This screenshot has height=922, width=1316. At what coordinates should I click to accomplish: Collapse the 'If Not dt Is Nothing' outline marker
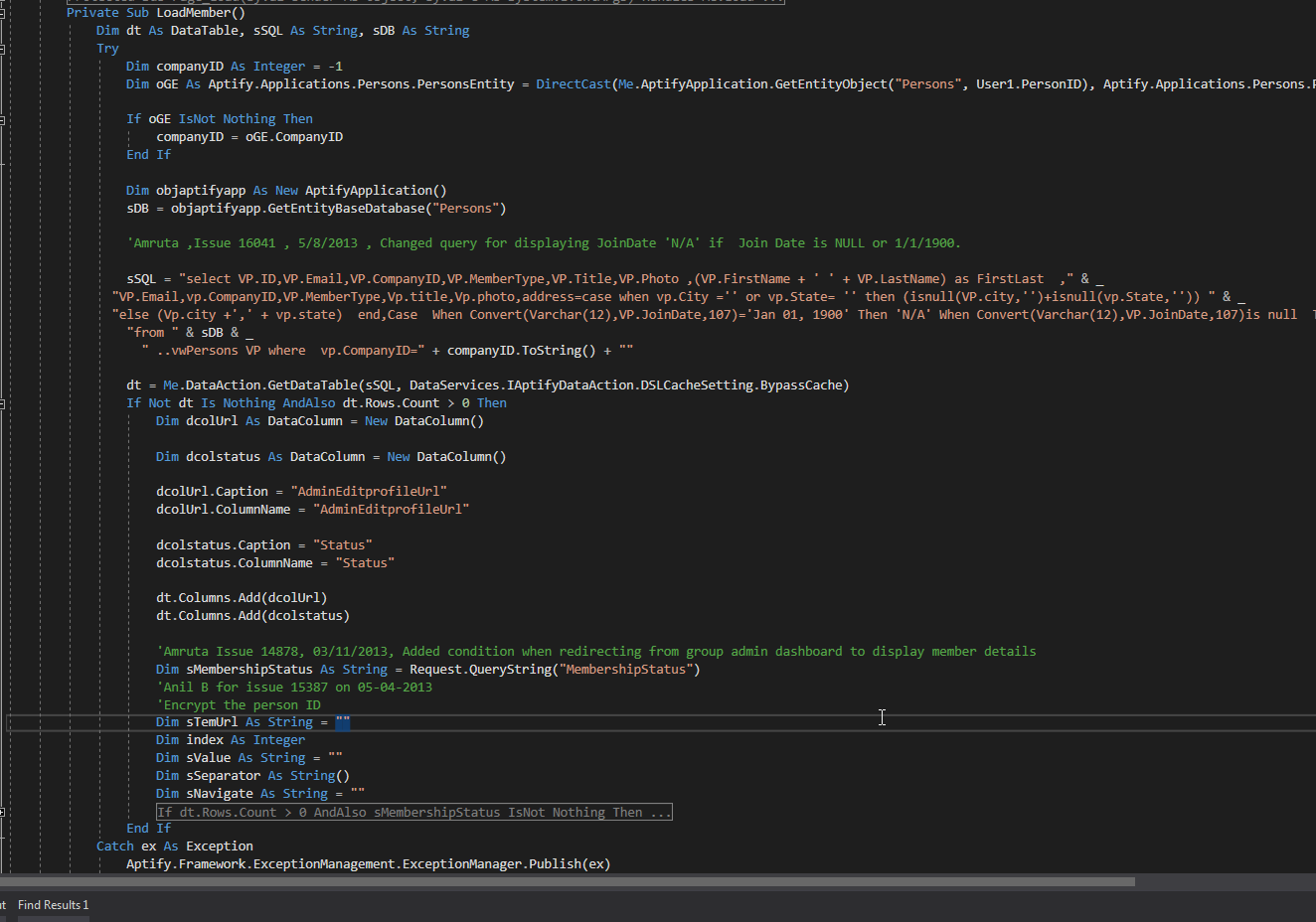tap(3, 403)
